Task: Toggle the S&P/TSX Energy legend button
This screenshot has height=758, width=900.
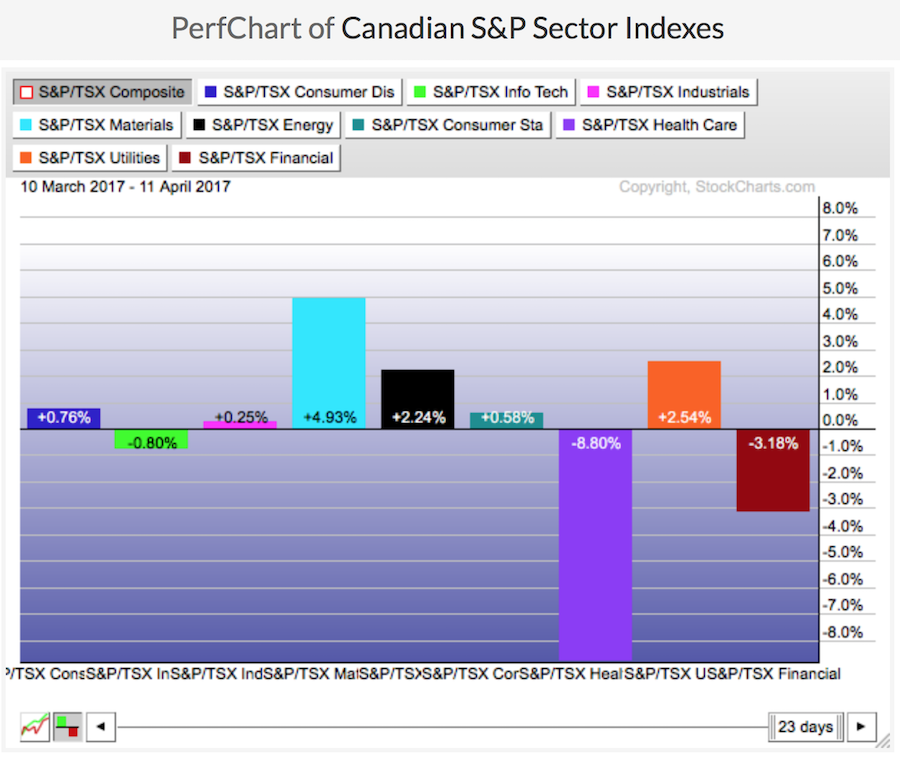Action: (x=265, y=125)
